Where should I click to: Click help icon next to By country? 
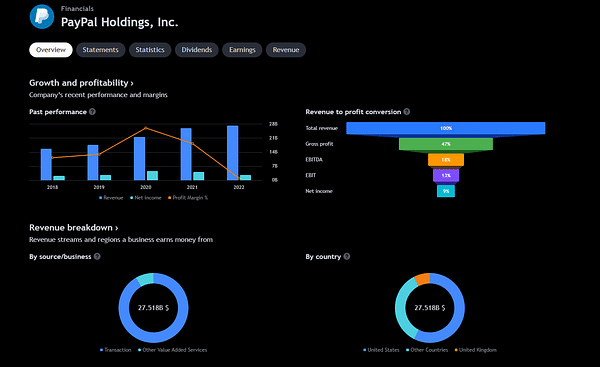point(347,256)
